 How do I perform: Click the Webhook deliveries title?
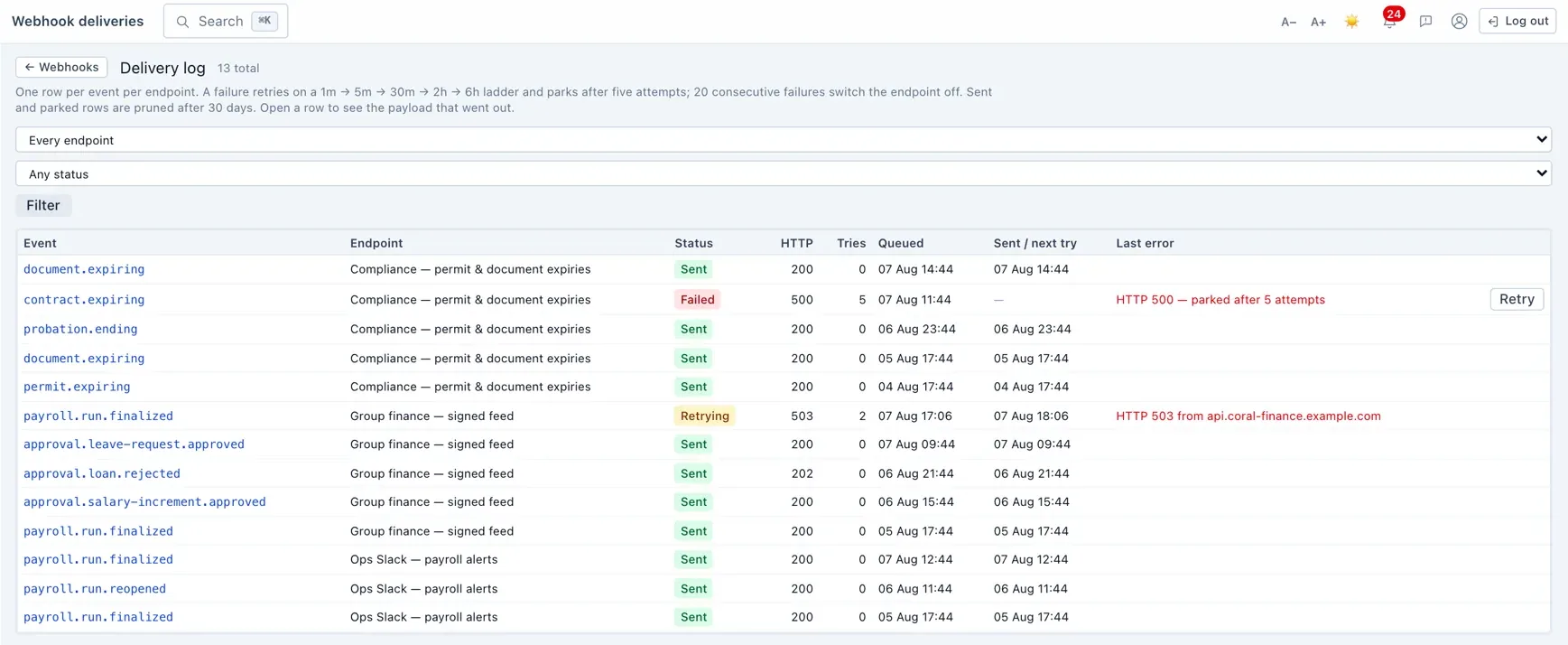point(78,21)
